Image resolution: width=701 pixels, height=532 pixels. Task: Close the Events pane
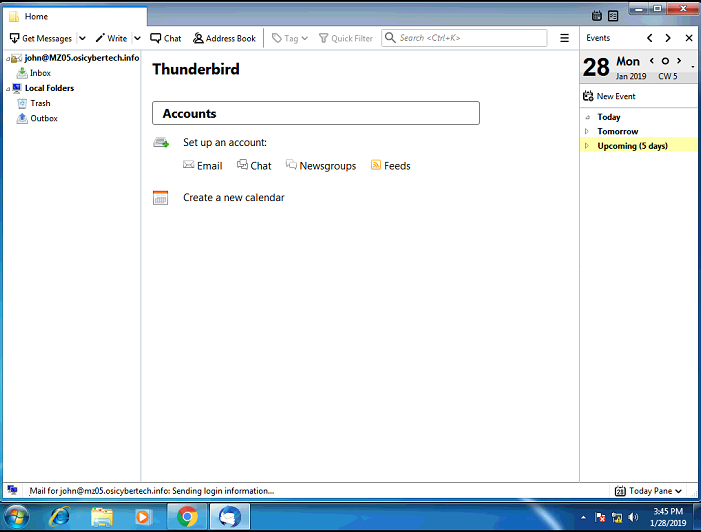pyautogui.click(x=689, y=38)
